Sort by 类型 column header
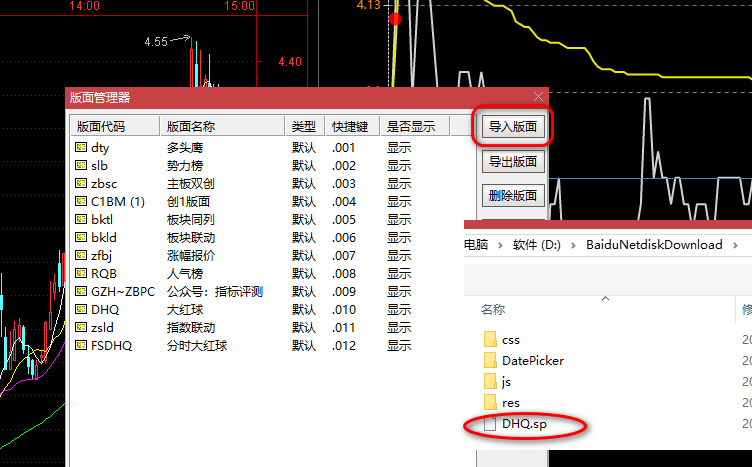 (305, 127)
